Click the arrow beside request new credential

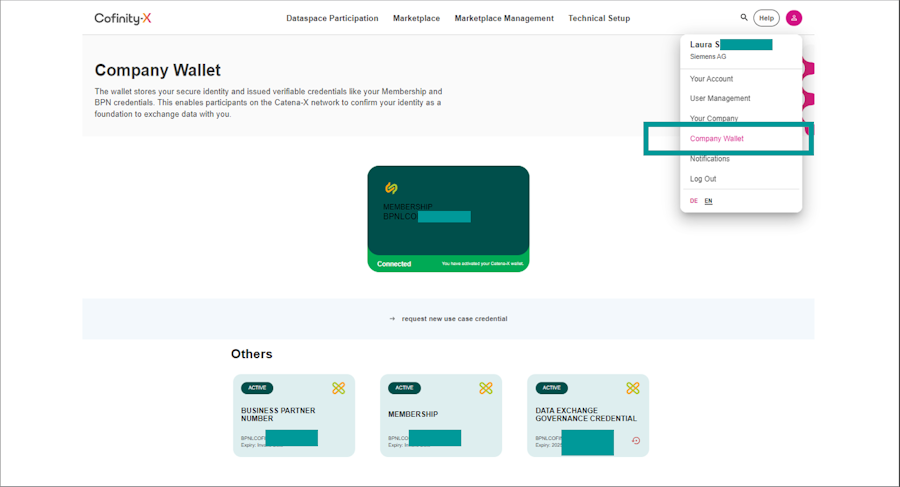392,319
